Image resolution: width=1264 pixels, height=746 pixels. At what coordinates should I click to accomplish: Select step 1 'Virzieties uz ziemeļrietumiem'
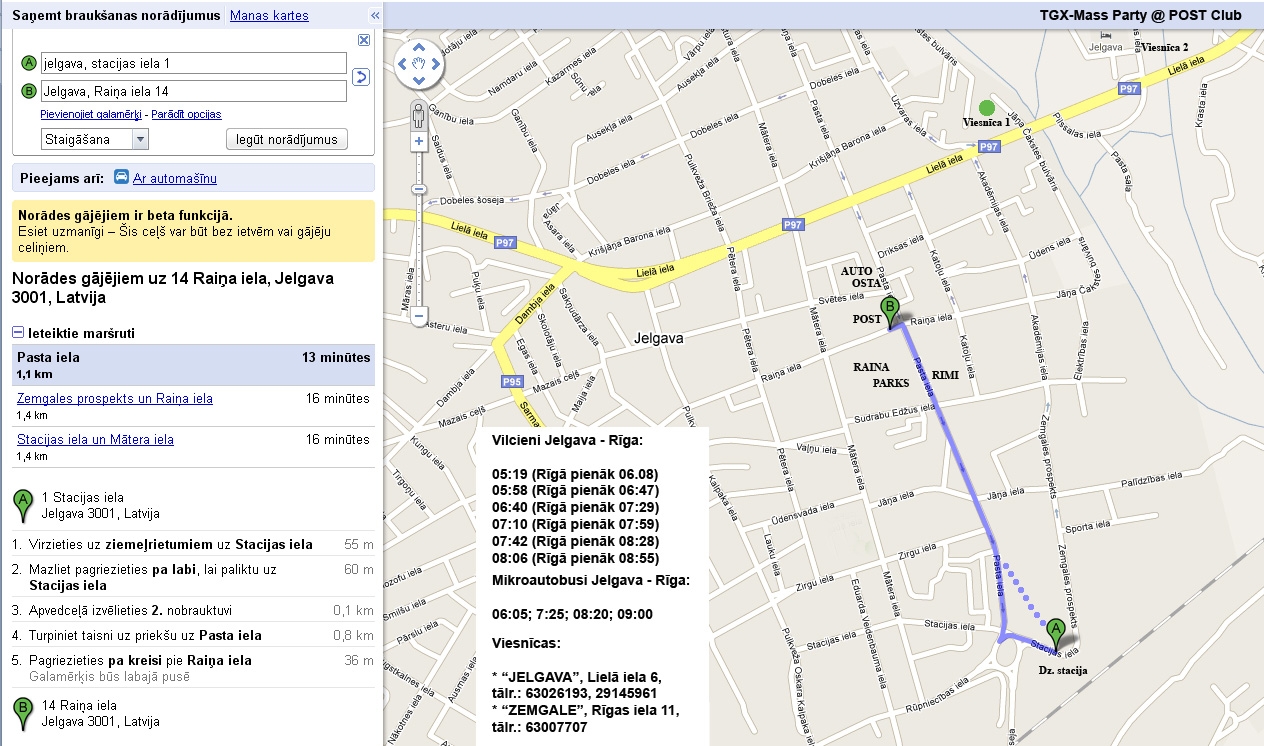pyautogui.click(x=193, y=545)
